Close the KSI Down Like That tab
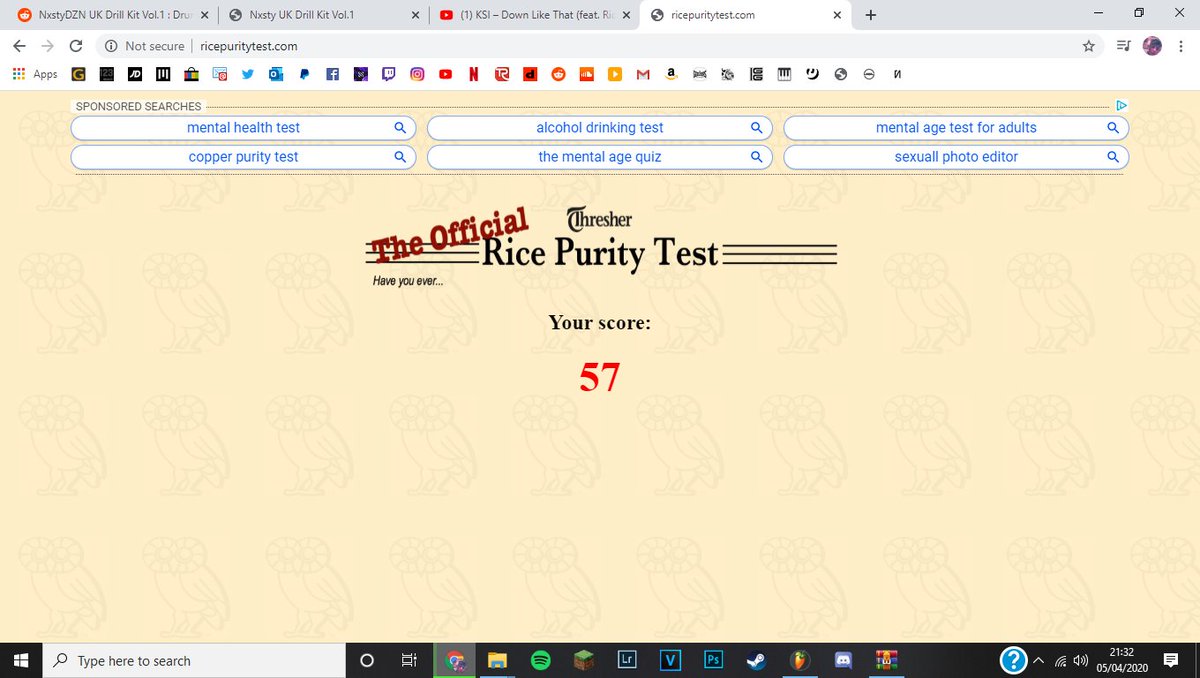The width and height of the screenshot is (1200, 678). pos(626,15)
